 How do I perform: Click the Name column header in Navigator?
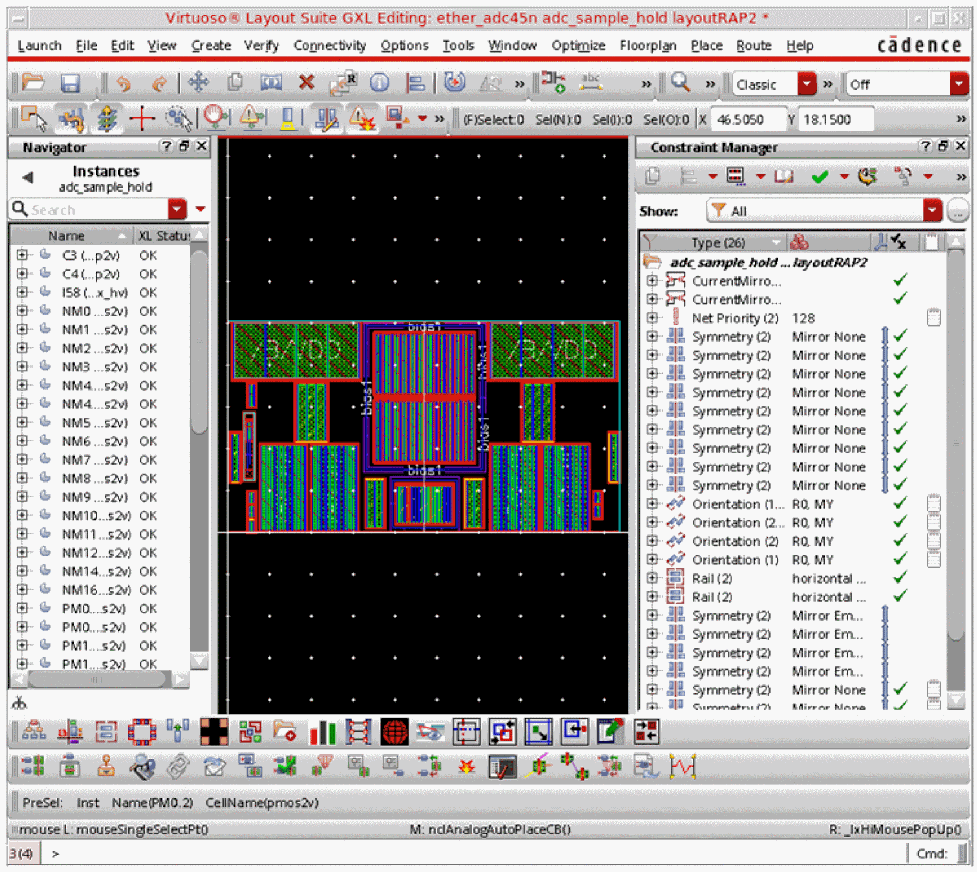click(x=67, y=236)
